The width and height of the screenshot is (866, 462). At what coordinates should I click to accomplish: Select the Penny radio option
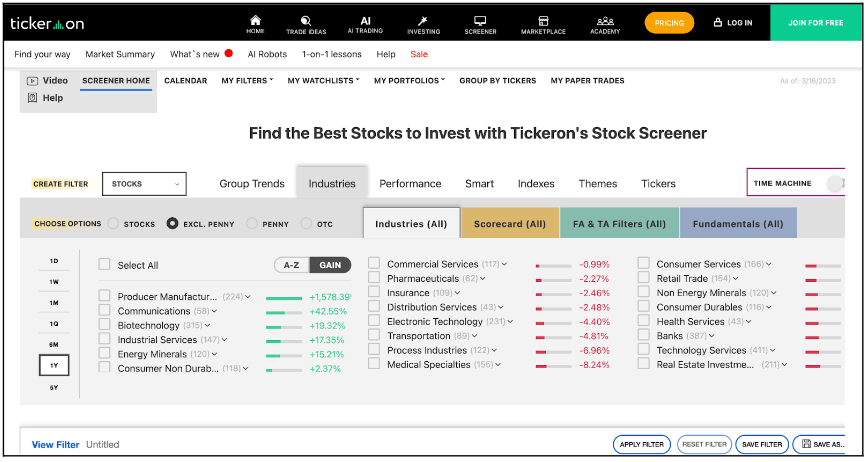click(251, 224)
